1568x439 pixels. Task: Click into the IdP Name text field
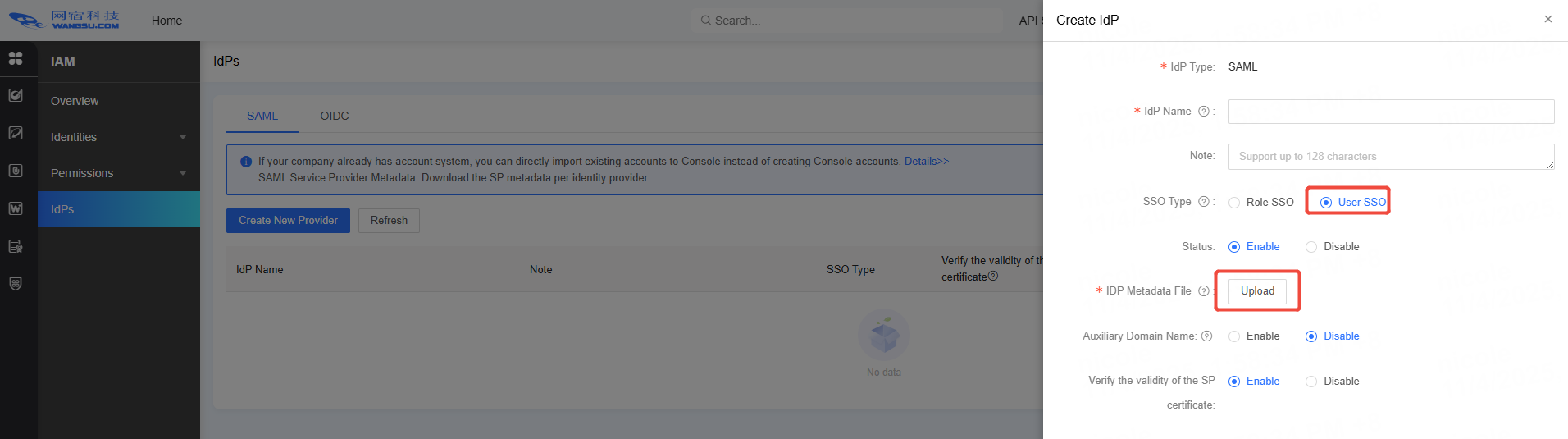(x=1390, y=112)
